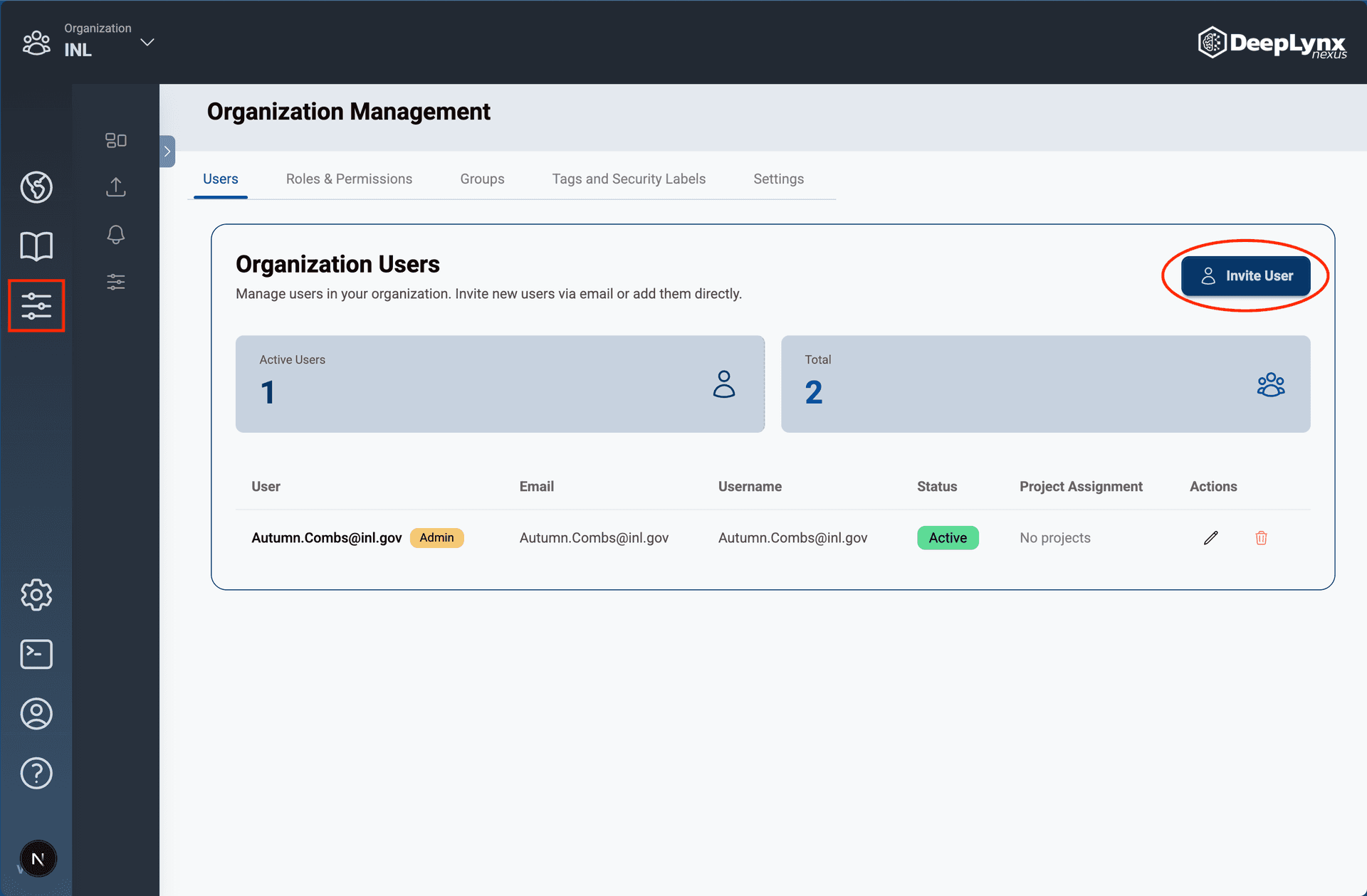Open the documentation book icon
1367x896 pixels.
click(x=36, y=246)
